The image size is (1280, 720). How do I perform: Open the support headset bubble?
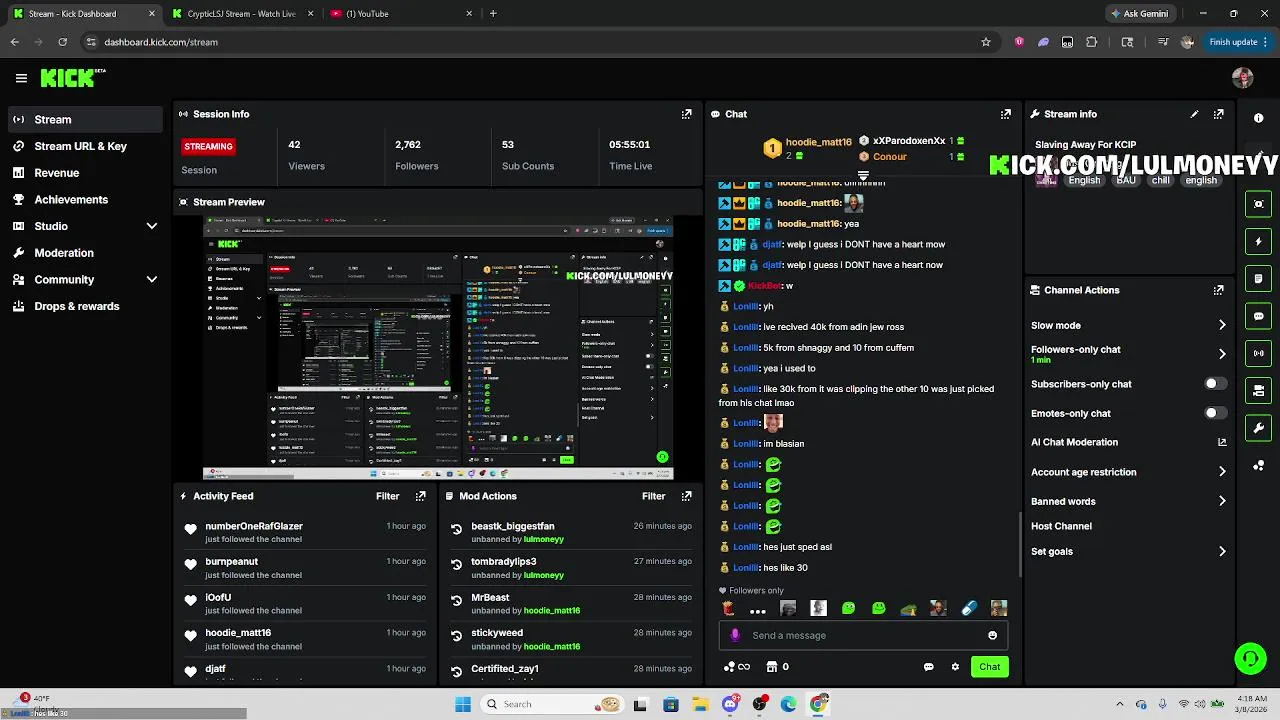click(x=1250, y=658)
